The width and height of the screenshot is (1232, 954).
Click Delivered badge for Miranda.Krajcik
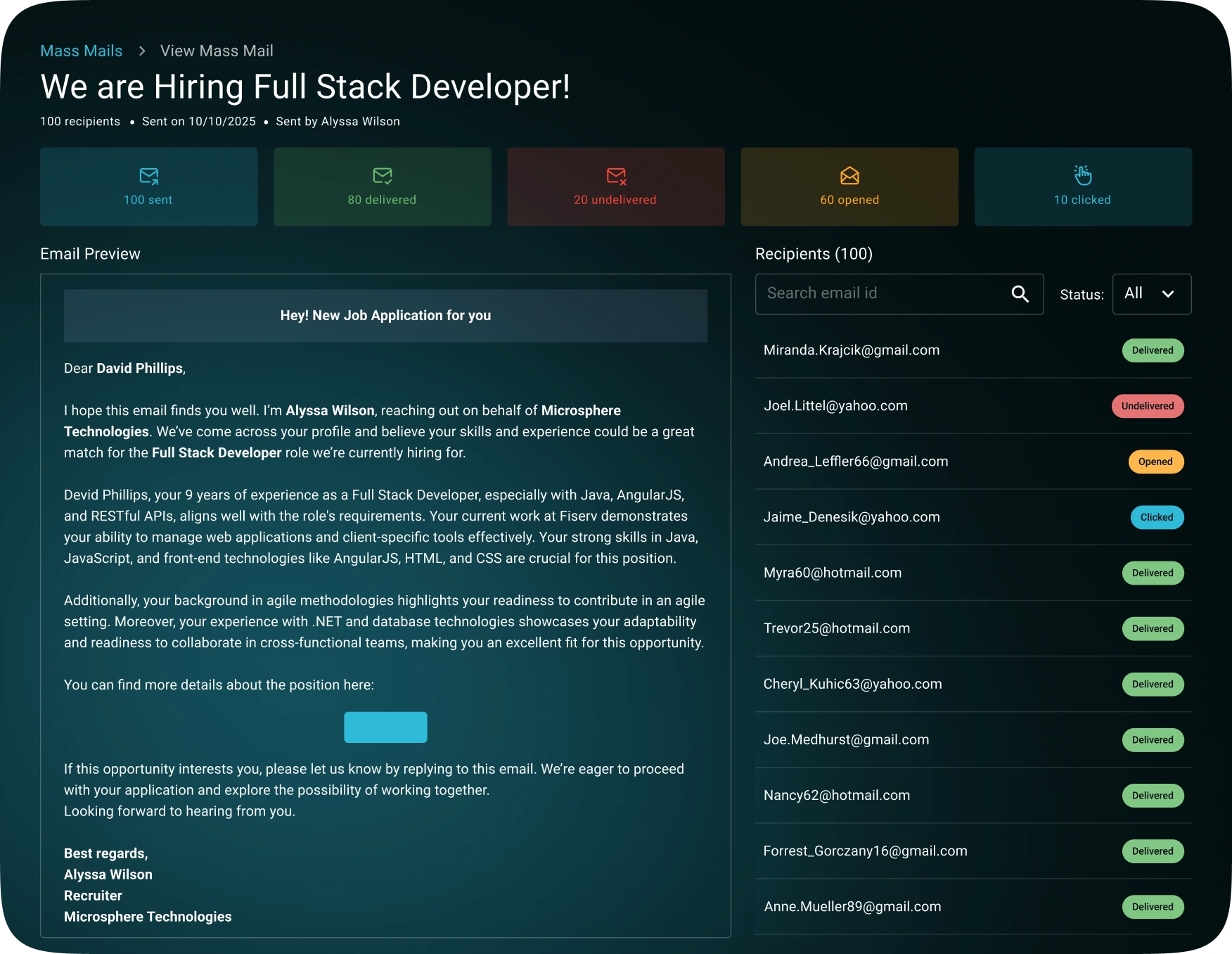pos(1153,350)
